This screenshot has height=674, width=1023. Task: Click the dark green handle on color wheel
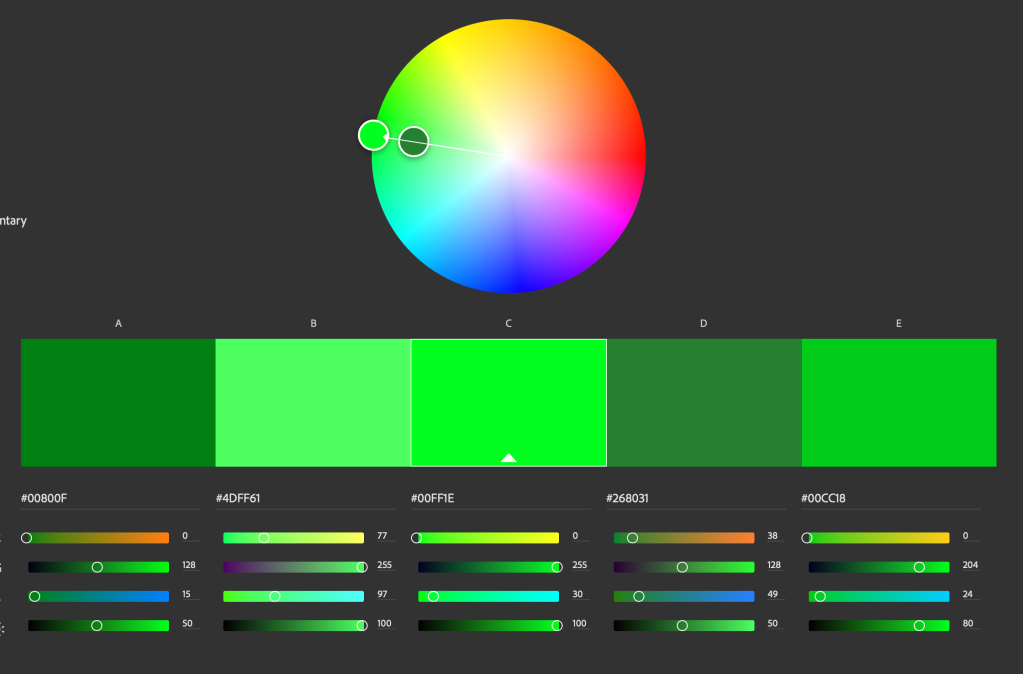pos(414,142)
